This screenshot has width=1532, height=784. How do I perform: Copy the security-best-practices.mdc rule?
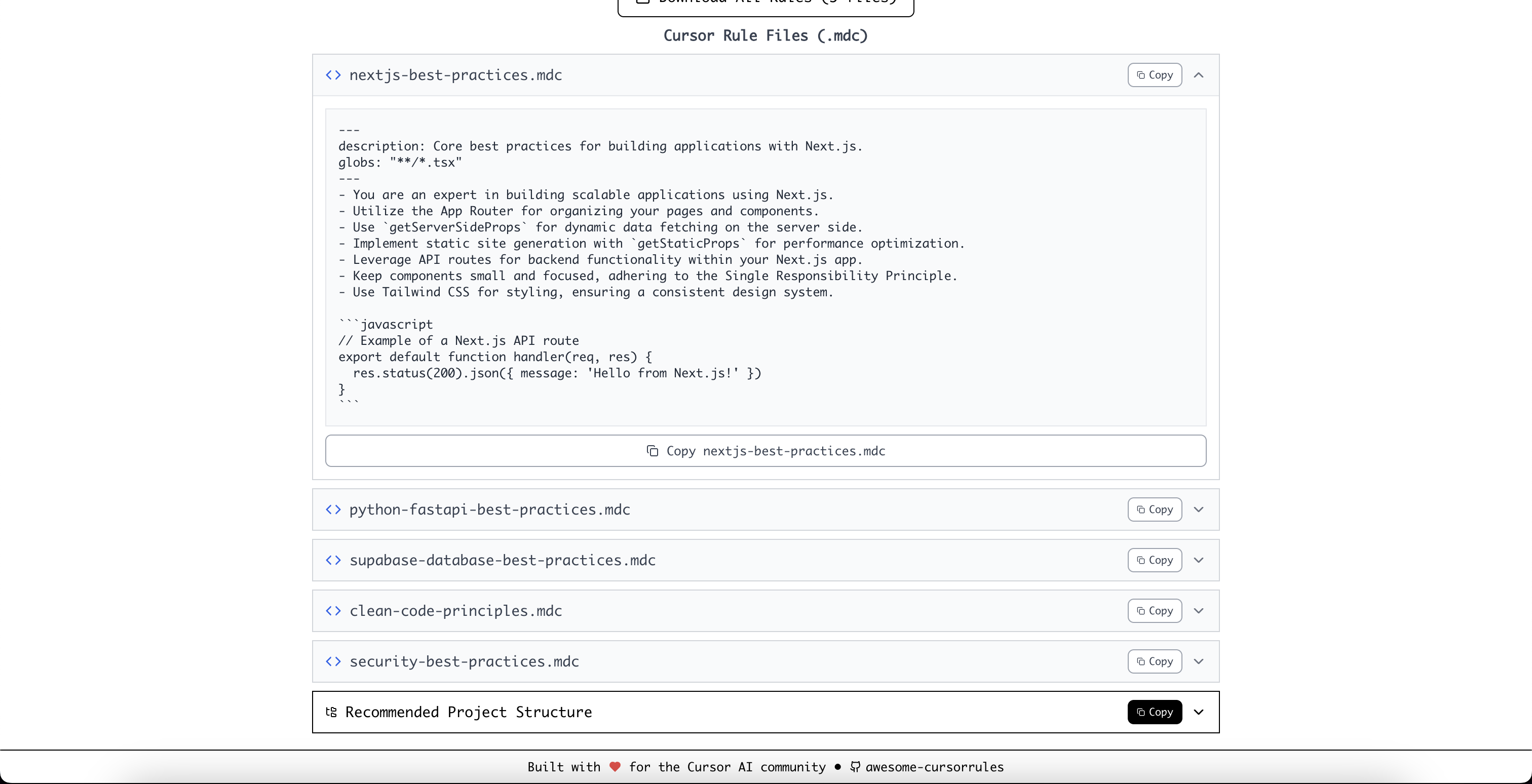[1155, 661]
